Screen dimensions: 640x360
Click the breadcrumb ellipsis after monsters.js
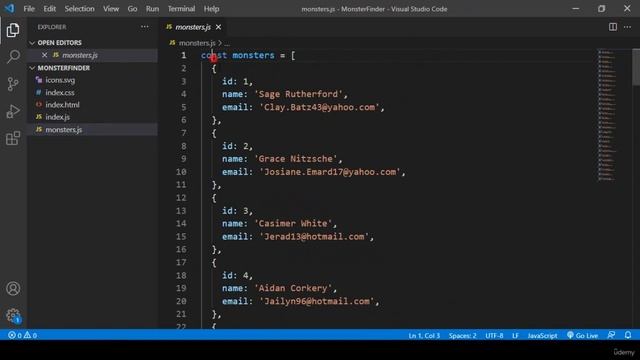coord(227,43)
